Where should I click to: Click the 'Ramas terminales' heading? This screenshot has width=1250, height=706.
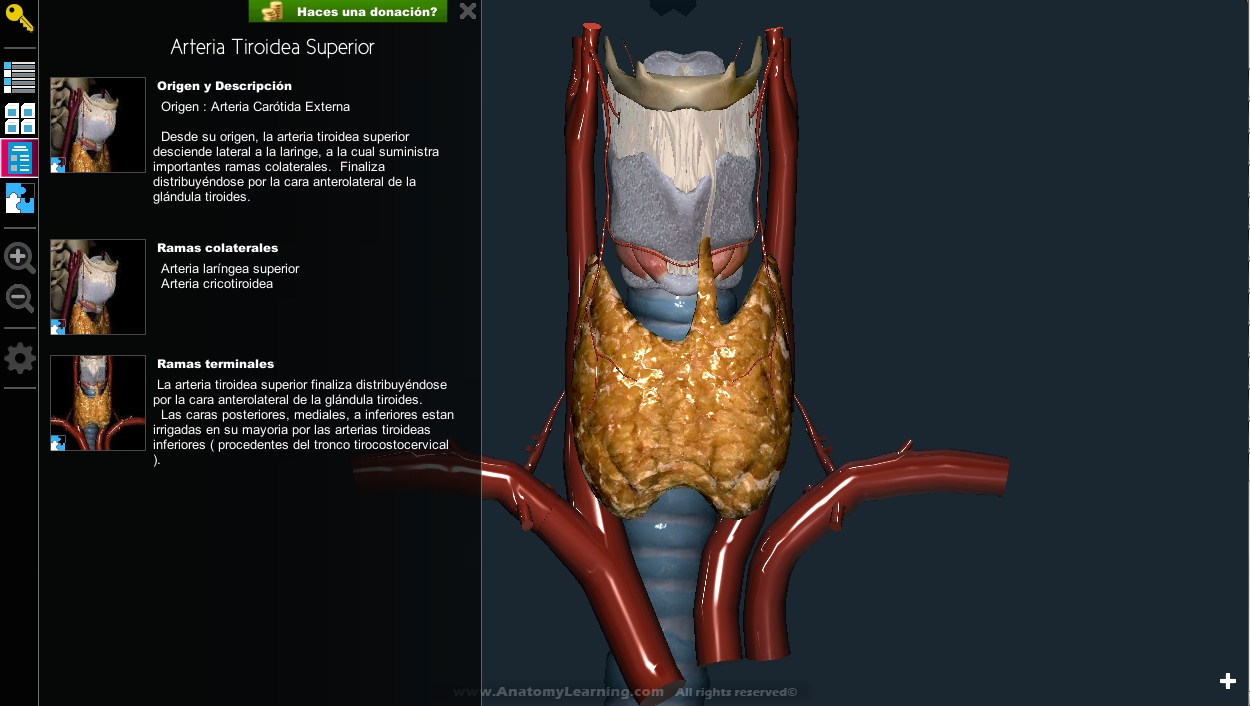pos(215,364)
